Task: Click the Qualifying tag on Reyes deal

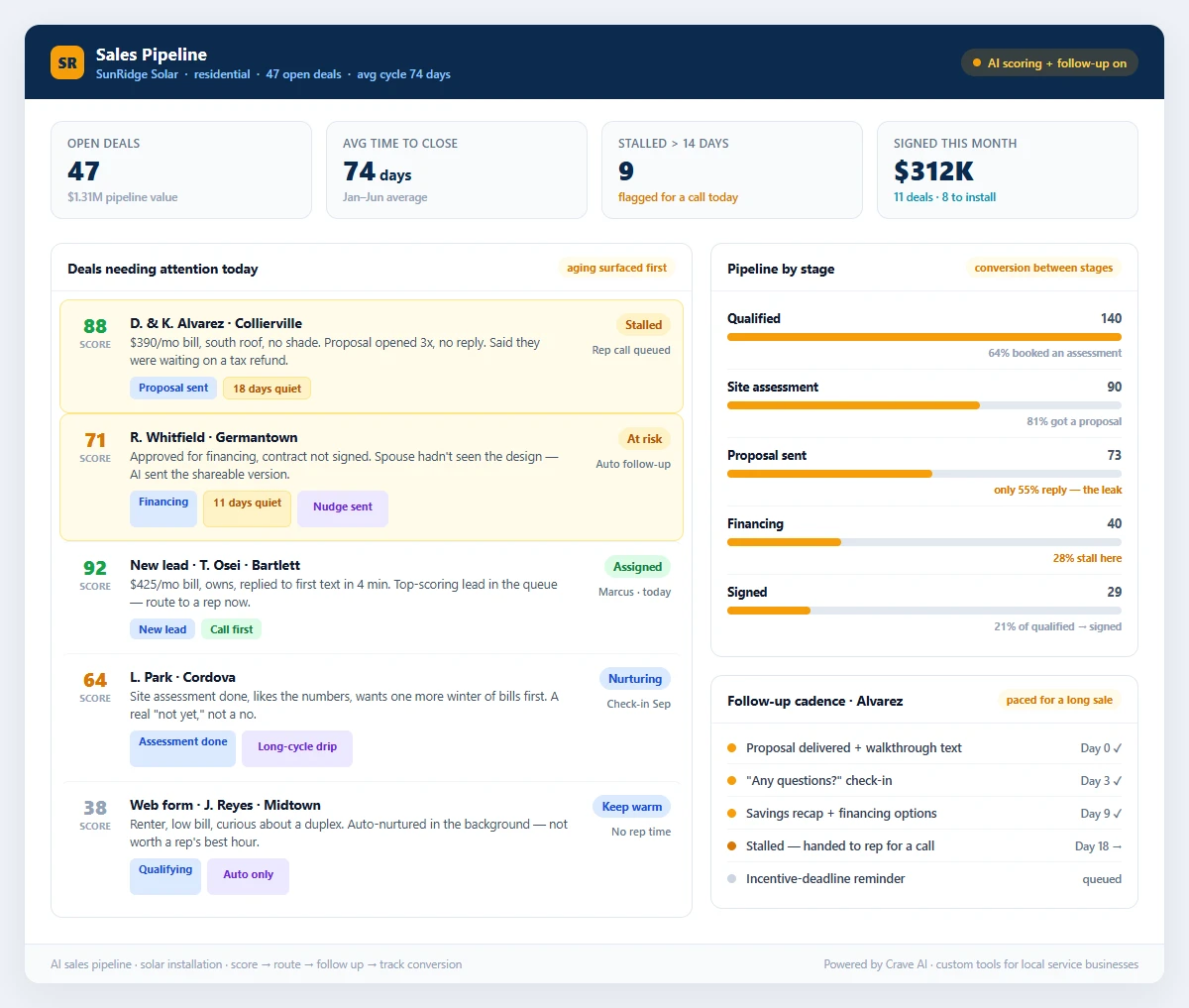Action: click(165, 876)
